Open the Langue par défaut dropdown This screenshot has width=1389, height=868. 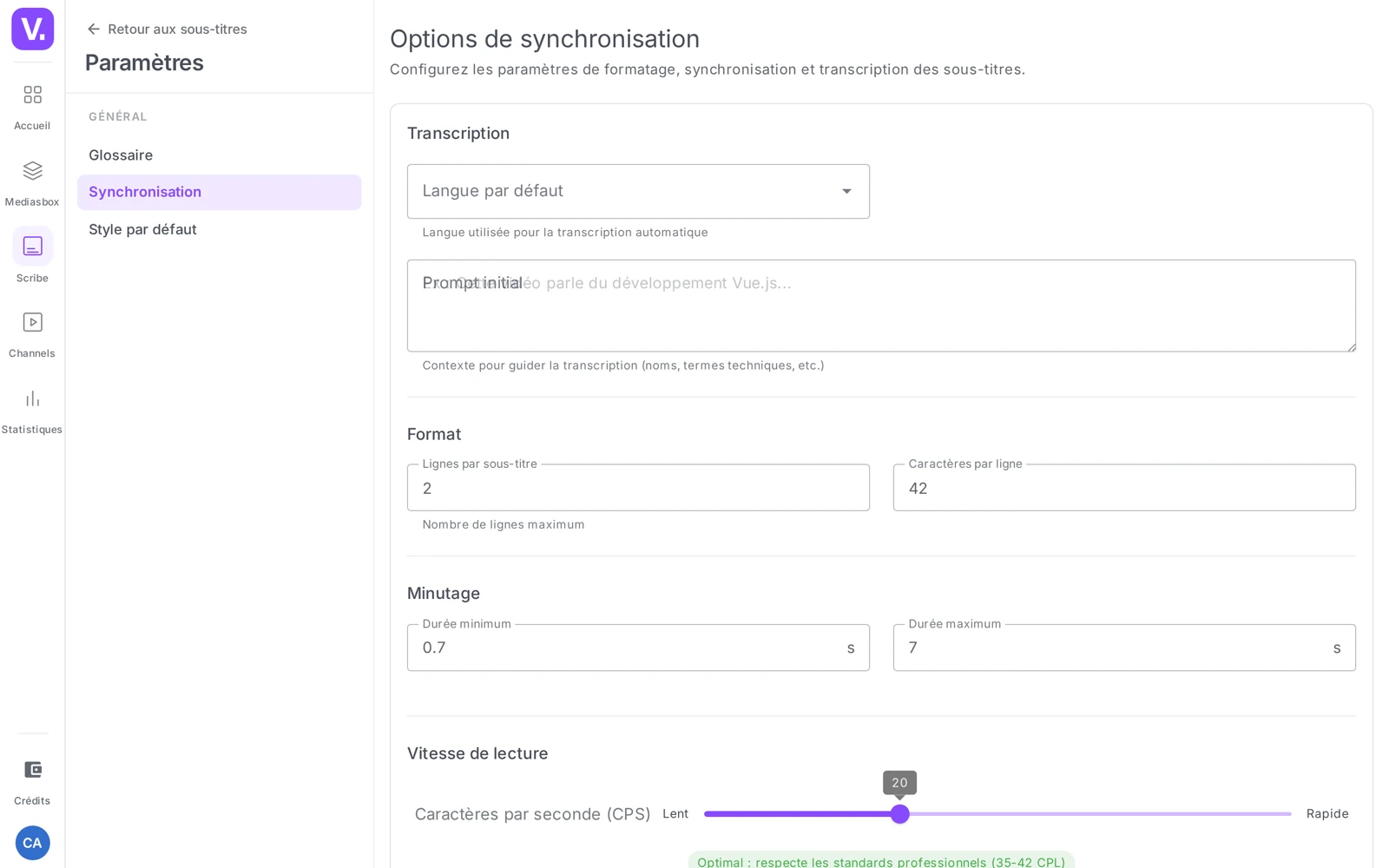pyautogui.click(x=638, y=191)
